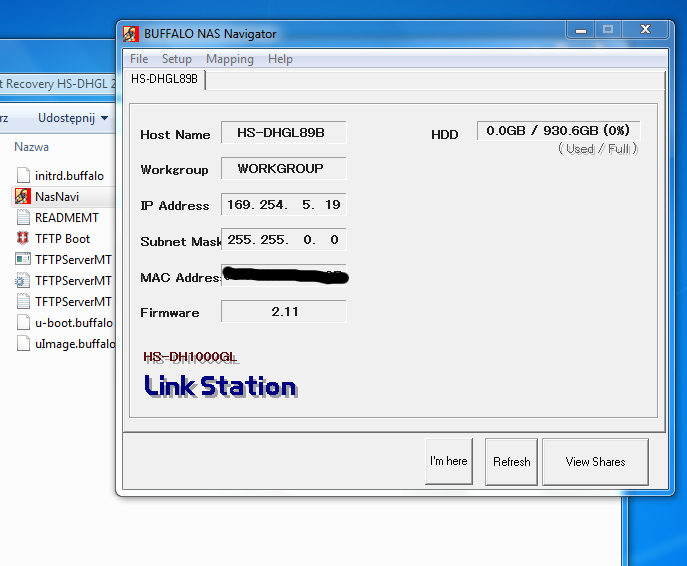Click the Nazwa column header in Explorer
This screenshot has width=687, height=566.
pos(32,147)
